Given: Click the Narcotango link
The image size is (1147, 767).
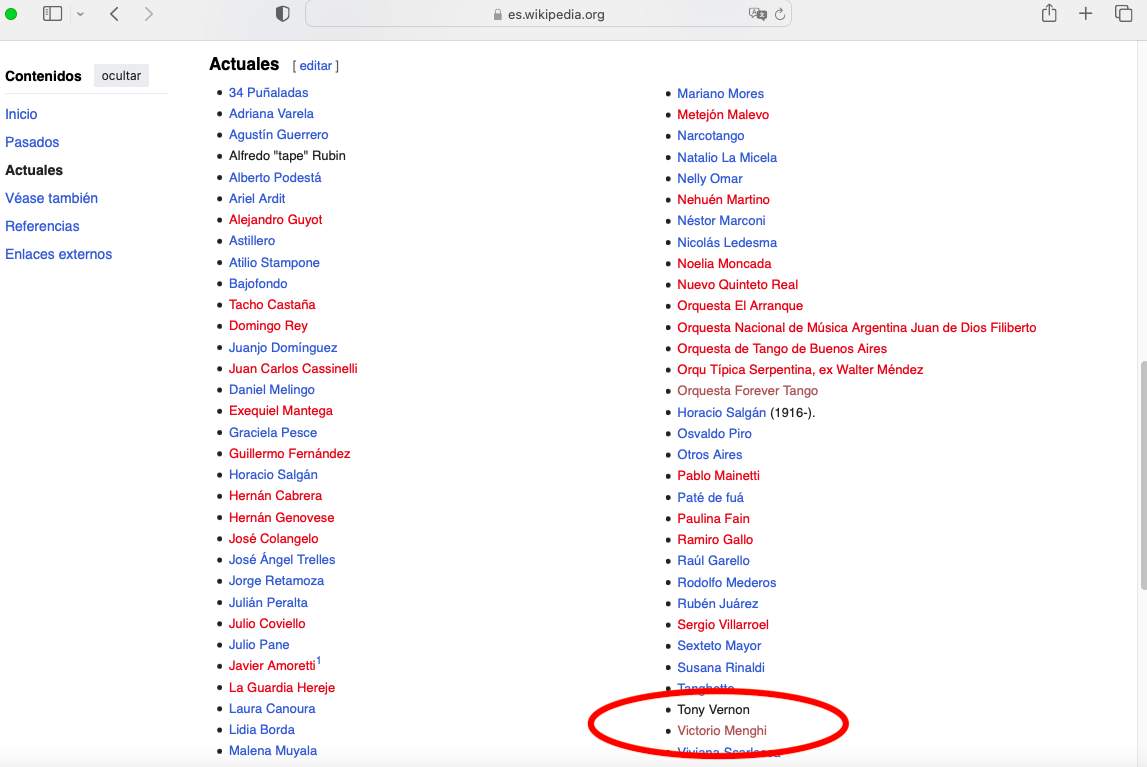Looking at the screenshot, I should click(711, 136).
